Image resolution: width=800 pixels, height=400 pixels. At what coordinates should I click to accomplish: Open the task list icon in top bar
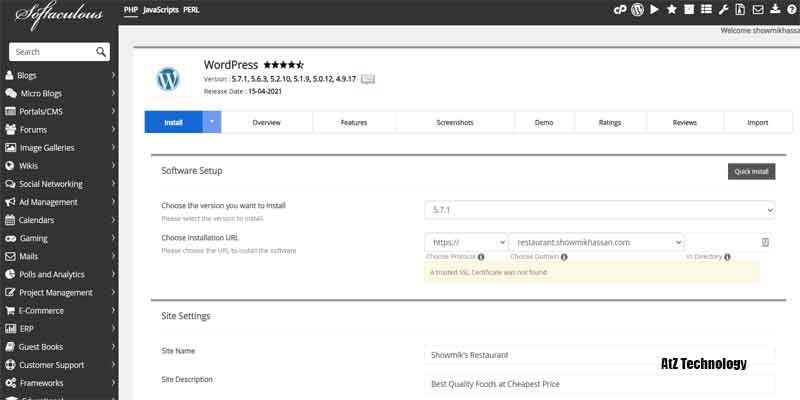click(x=706, y=9)
